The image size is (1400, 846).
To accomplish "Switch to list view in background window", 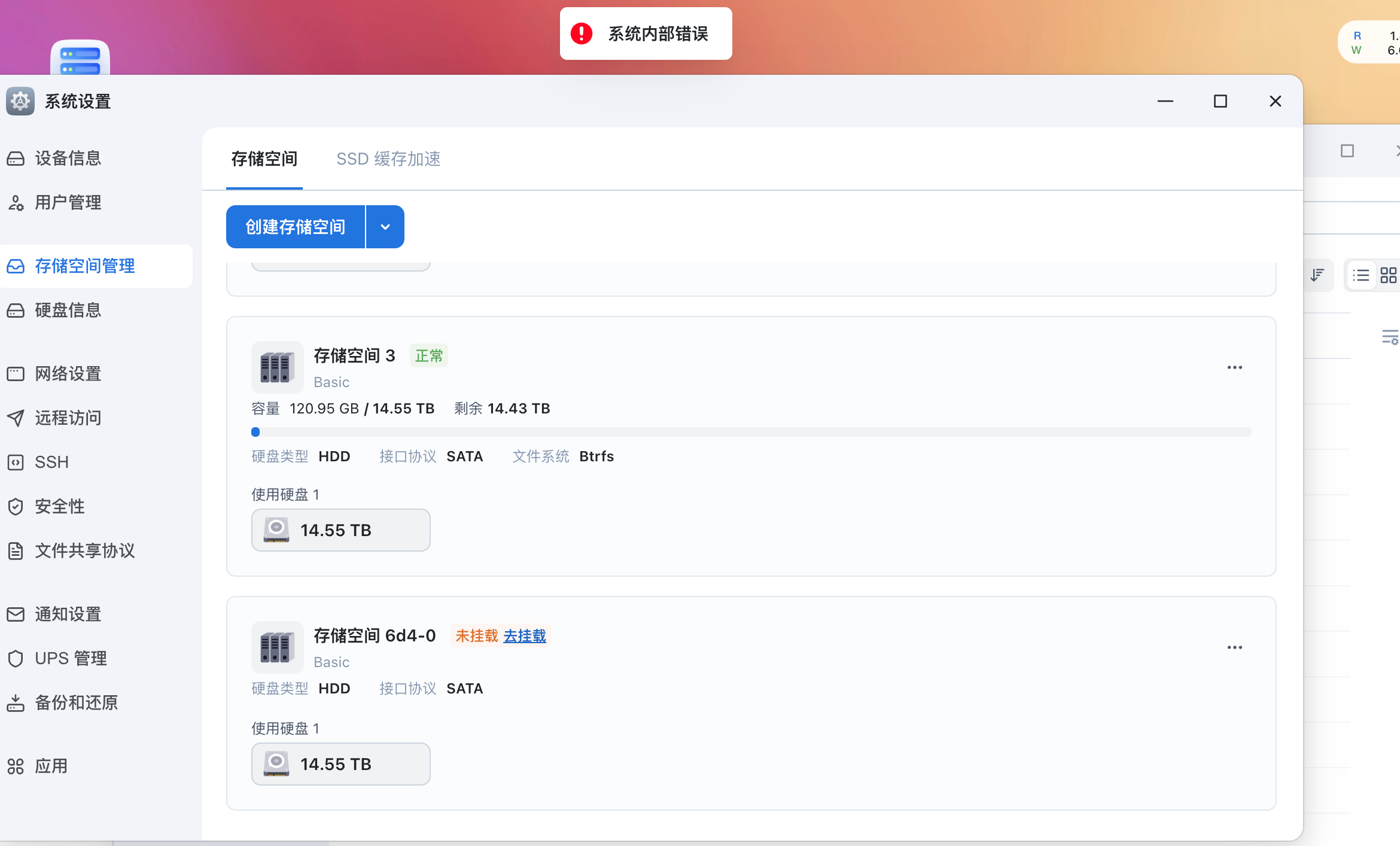I will [x=1361, y=275].
